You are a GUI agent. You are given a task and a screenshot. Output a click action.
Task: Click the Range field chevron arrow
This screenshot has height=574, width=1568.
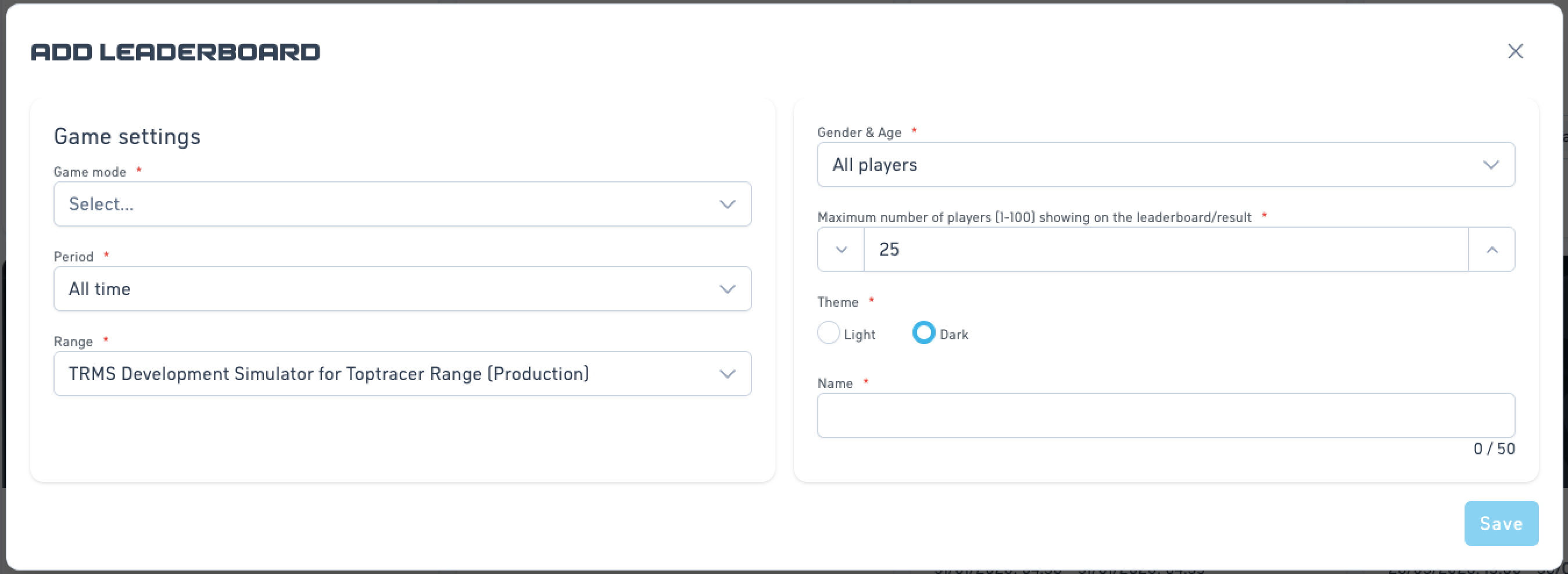click(x=728, y=374)
